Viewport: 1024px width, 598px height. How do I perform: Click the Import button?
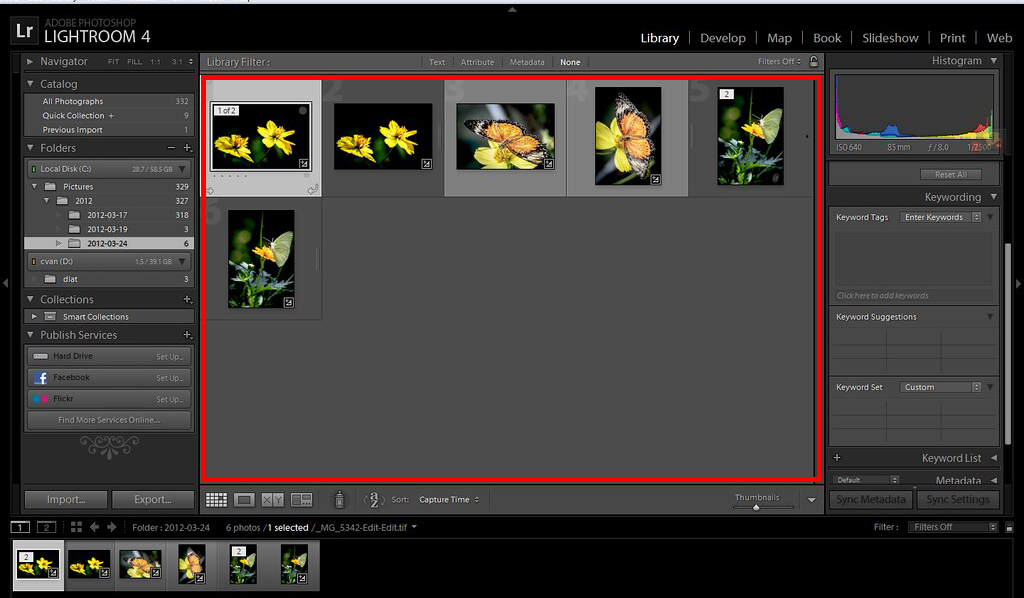(x=65, y=499)
